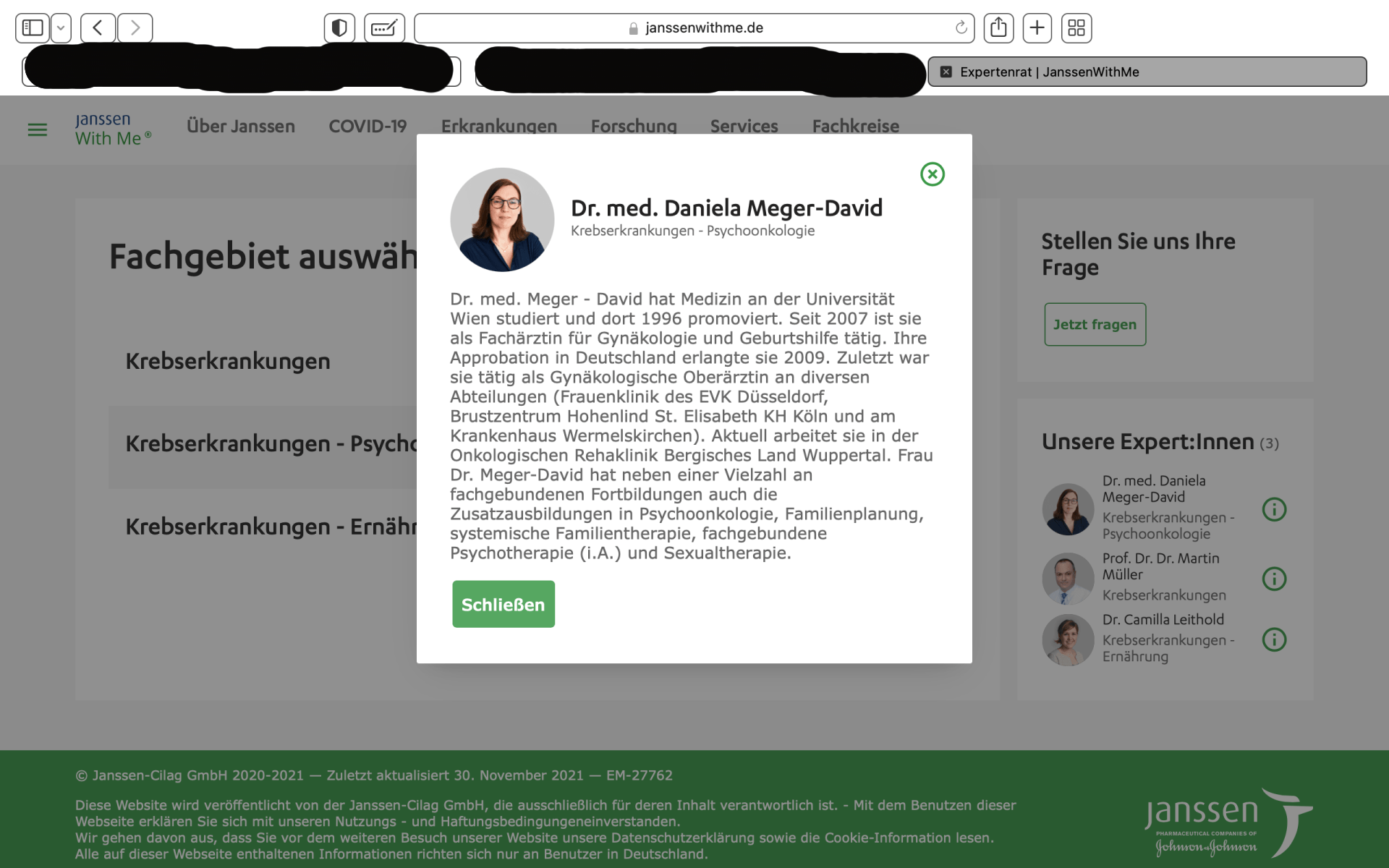The height and width of the screenshot is (868, 1389).
Task: Show info for Dr. Camilla Leithold
Action: [x=1274, y=639]
